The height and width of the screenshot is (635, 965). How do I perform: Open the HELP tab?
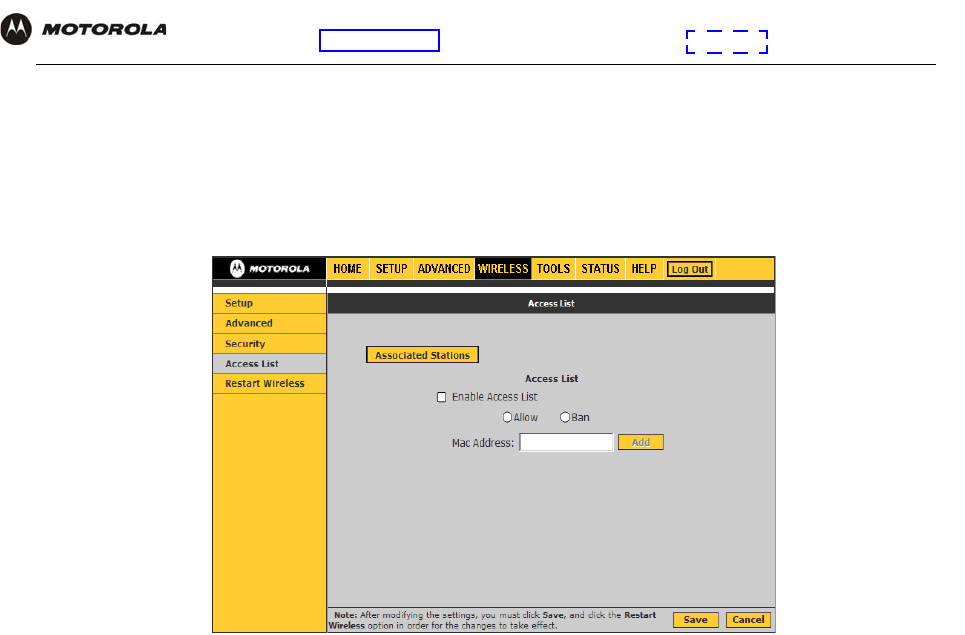pos(644,269)
